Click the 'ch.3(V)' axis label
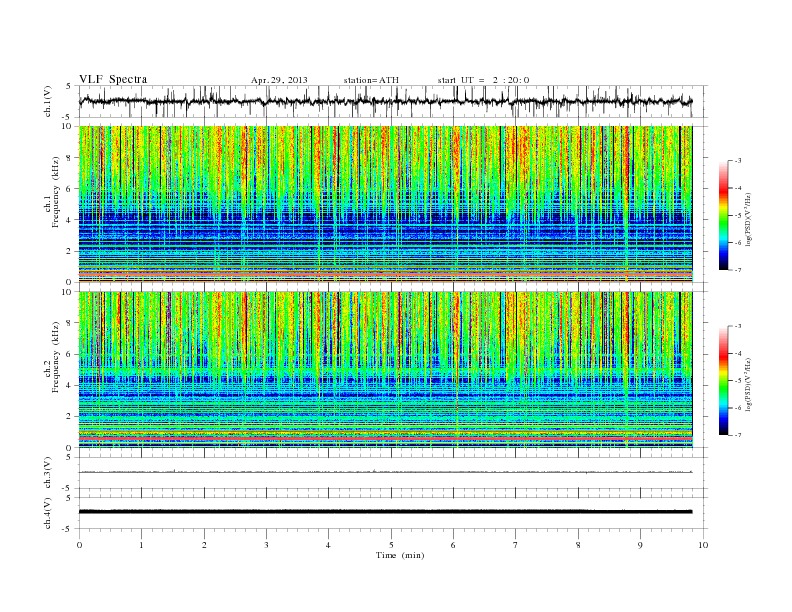Image resolution: width=792 pixels, height=612 pixels. point(48,473)
